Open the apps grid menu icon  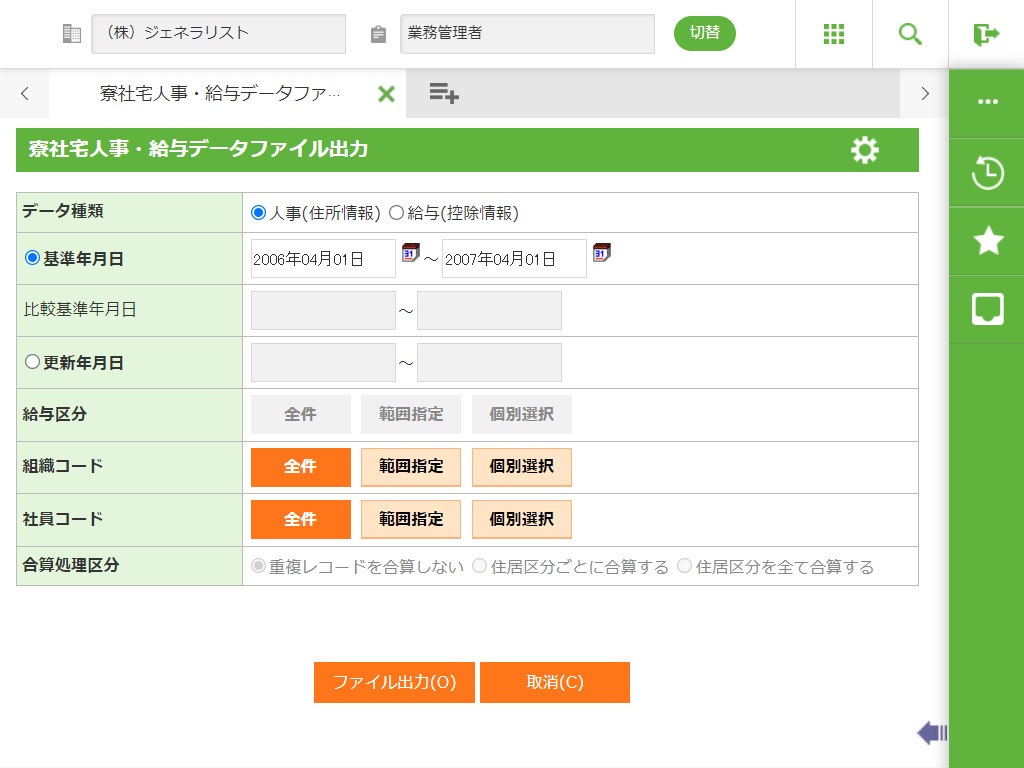[x=834, y=34]
